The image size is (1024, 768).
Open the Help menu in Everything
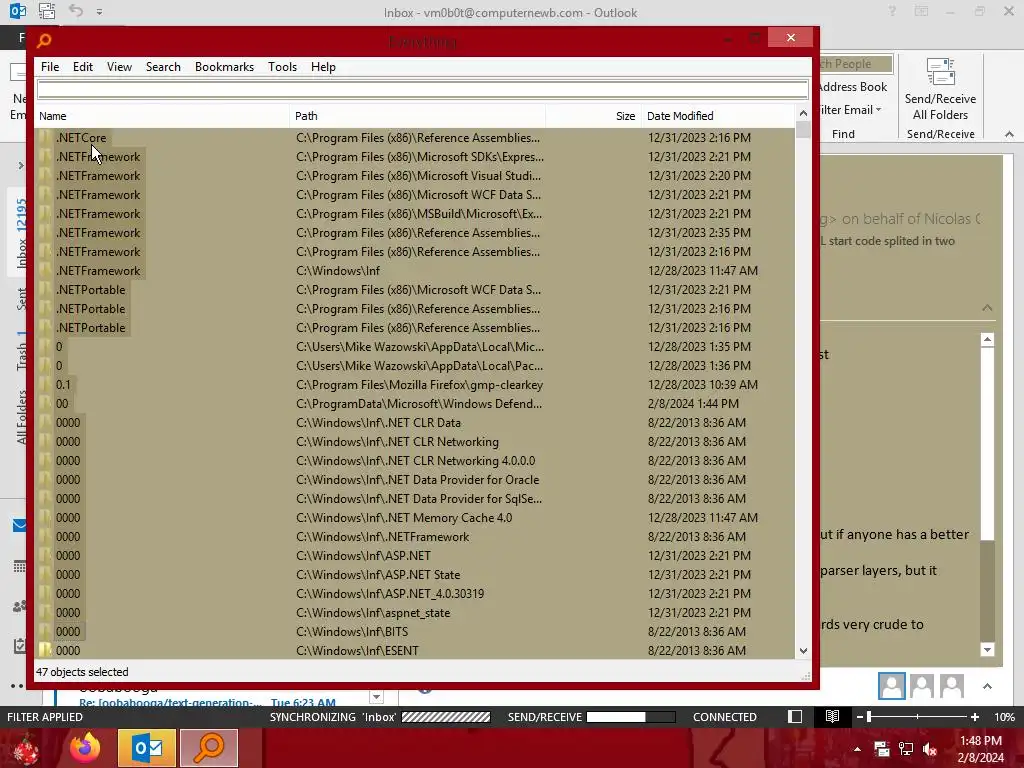click(x=323, y=67)
